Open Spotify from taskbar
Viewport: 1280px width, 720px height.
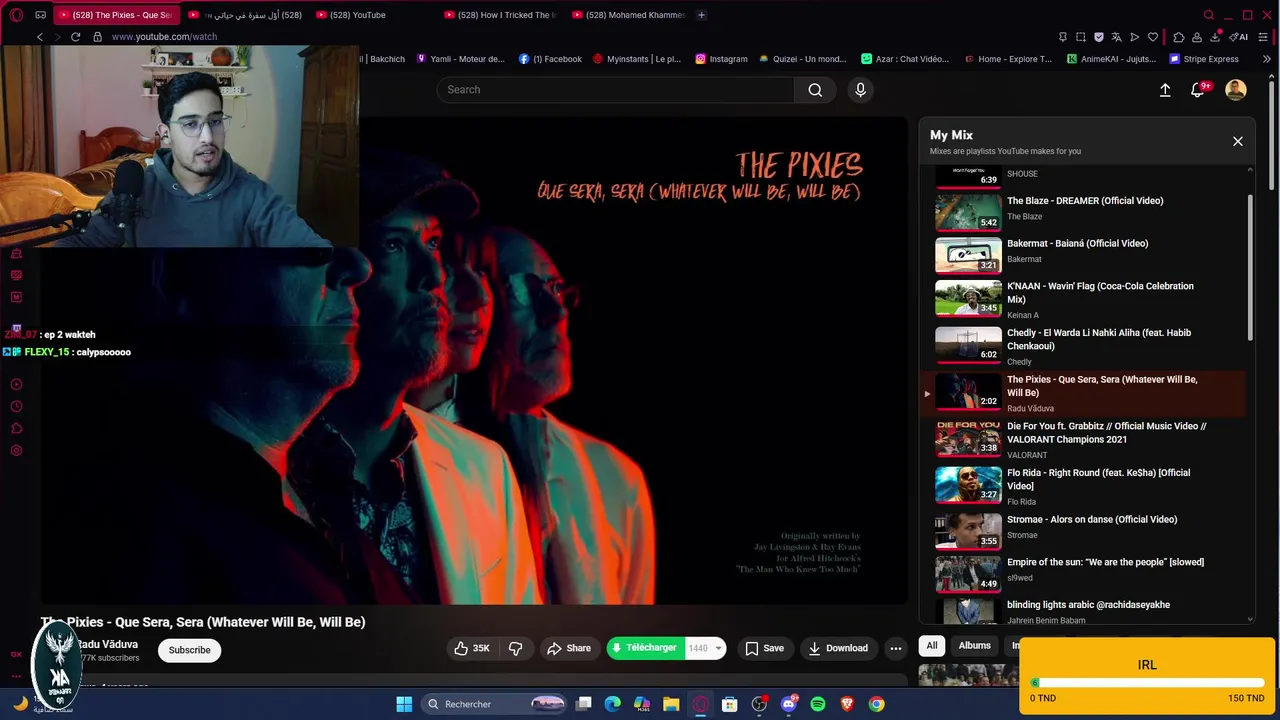818,704
